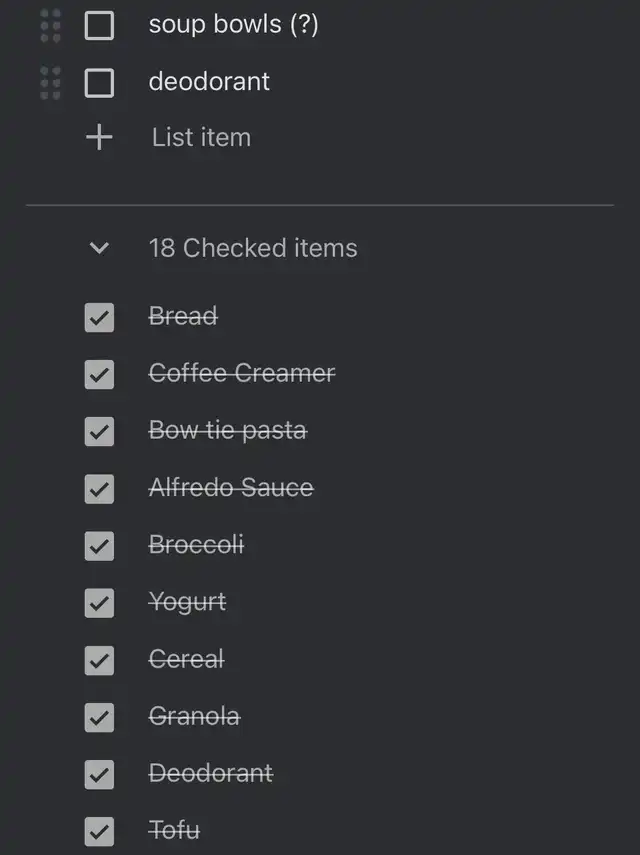This screenshot has height=855, width=640.
Task: Edit the soup bowls (?) text
Action: [x=233, y=24]
